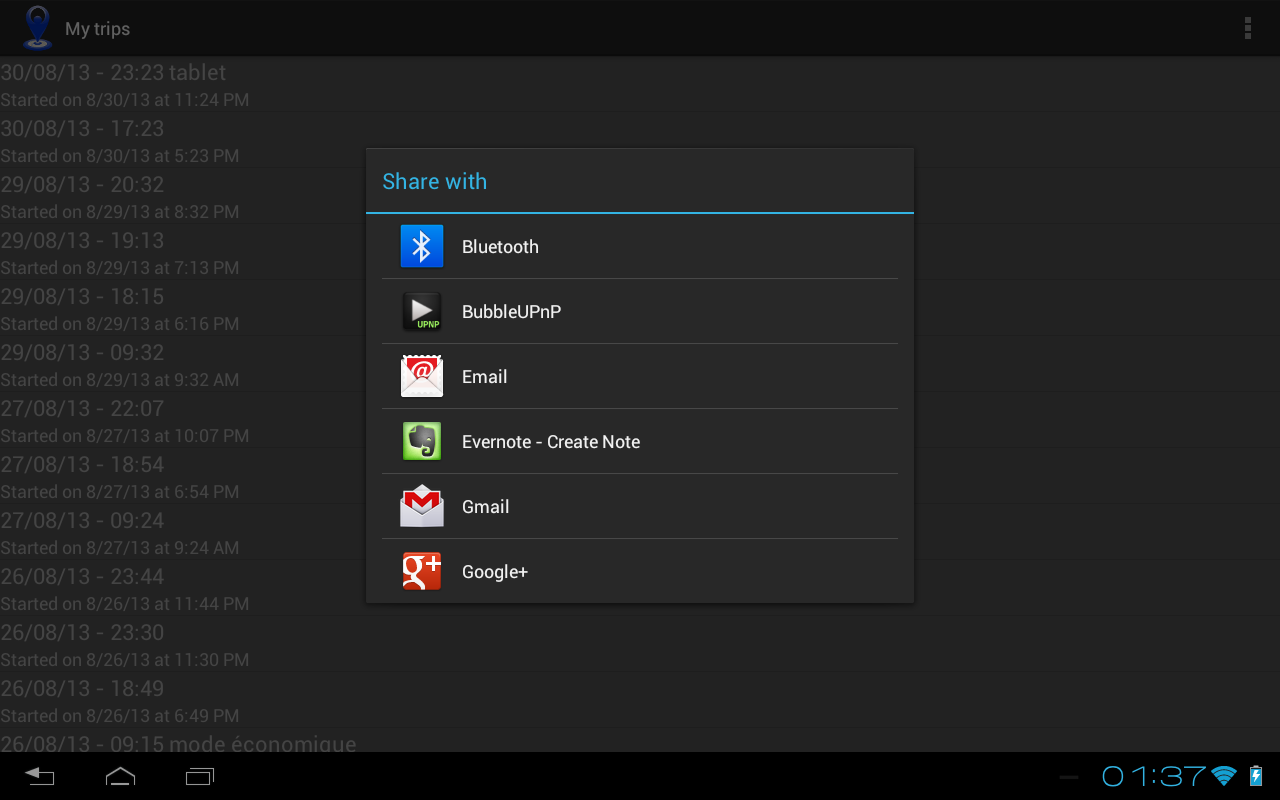Choose BubbleUPnP in share list

click(640, 311)
